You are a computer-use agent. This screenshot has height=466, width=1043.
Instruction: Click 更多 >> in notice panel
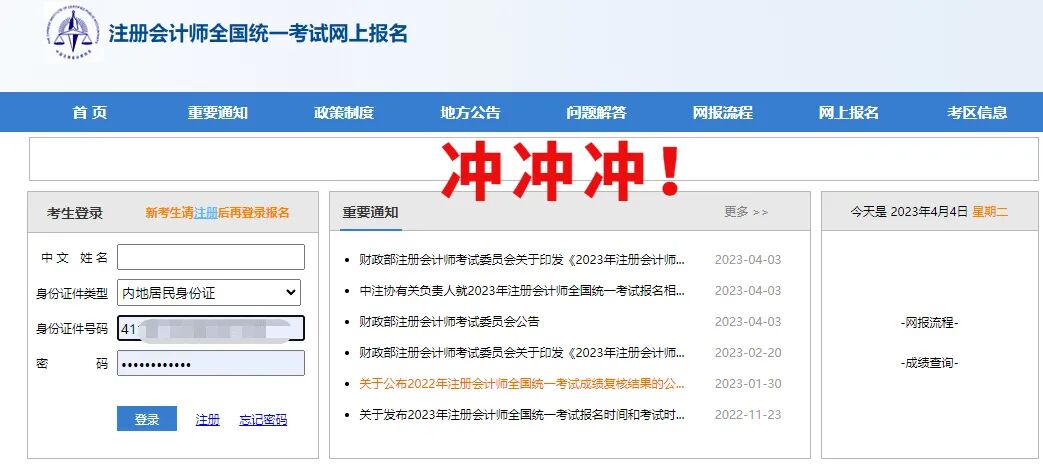pos(746,212)
